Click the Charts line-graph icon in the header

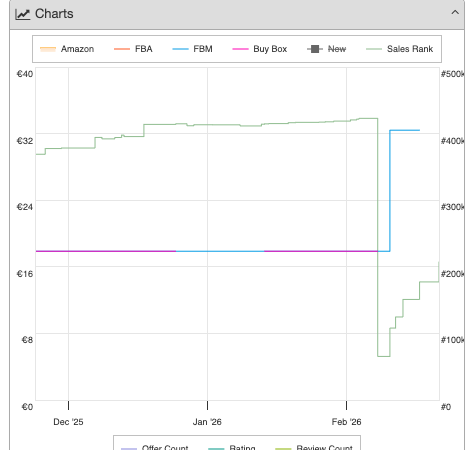(x=23, y=14)
